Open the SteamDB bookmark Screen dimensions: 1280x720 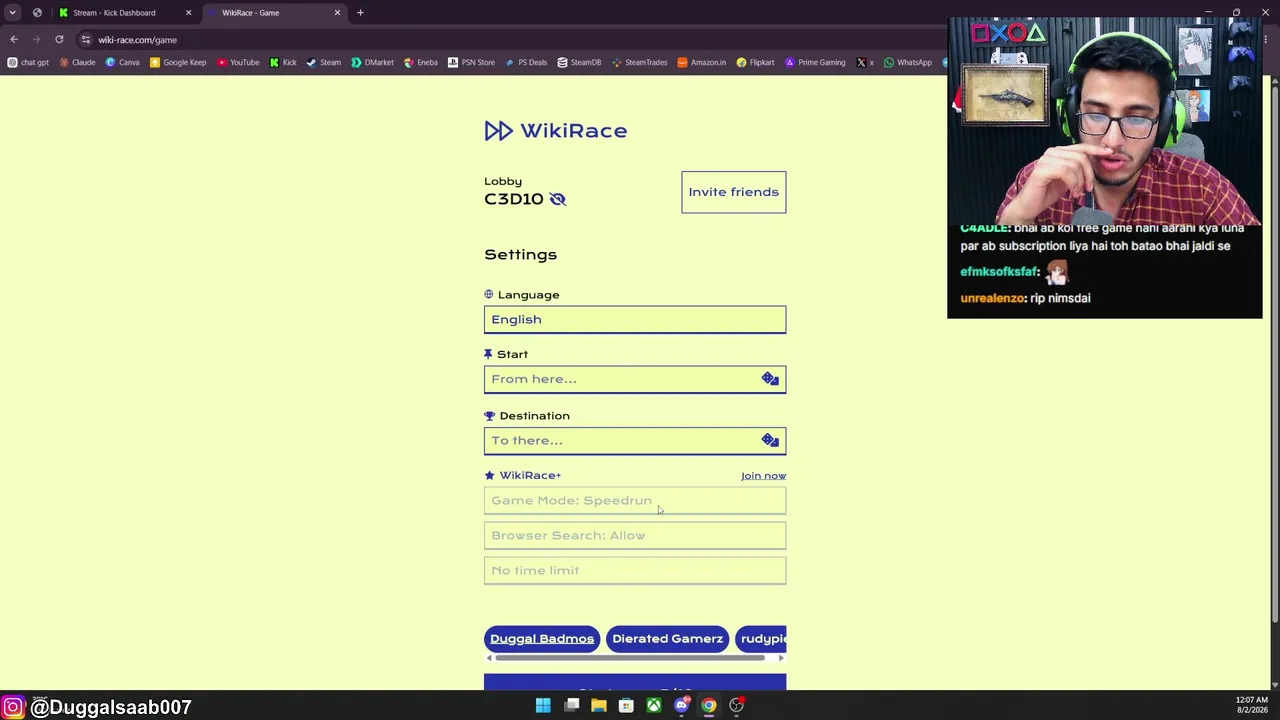[x=579, y=62]
